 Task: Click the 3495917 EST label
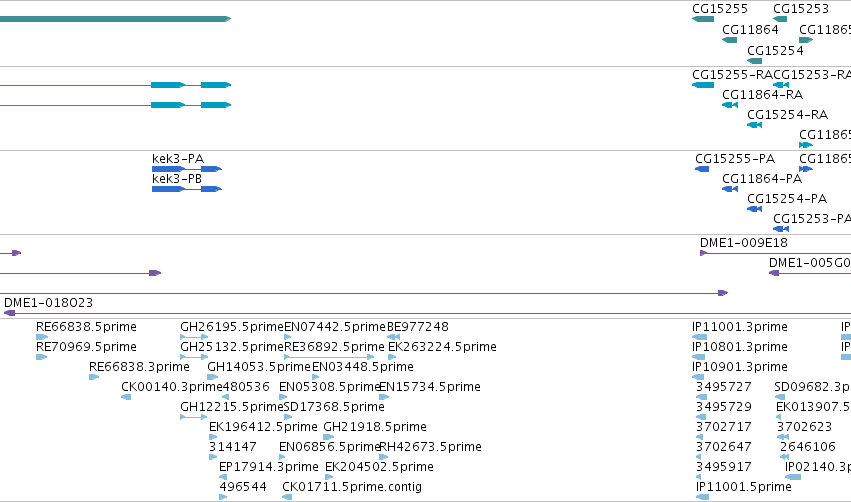coord(724,467)
